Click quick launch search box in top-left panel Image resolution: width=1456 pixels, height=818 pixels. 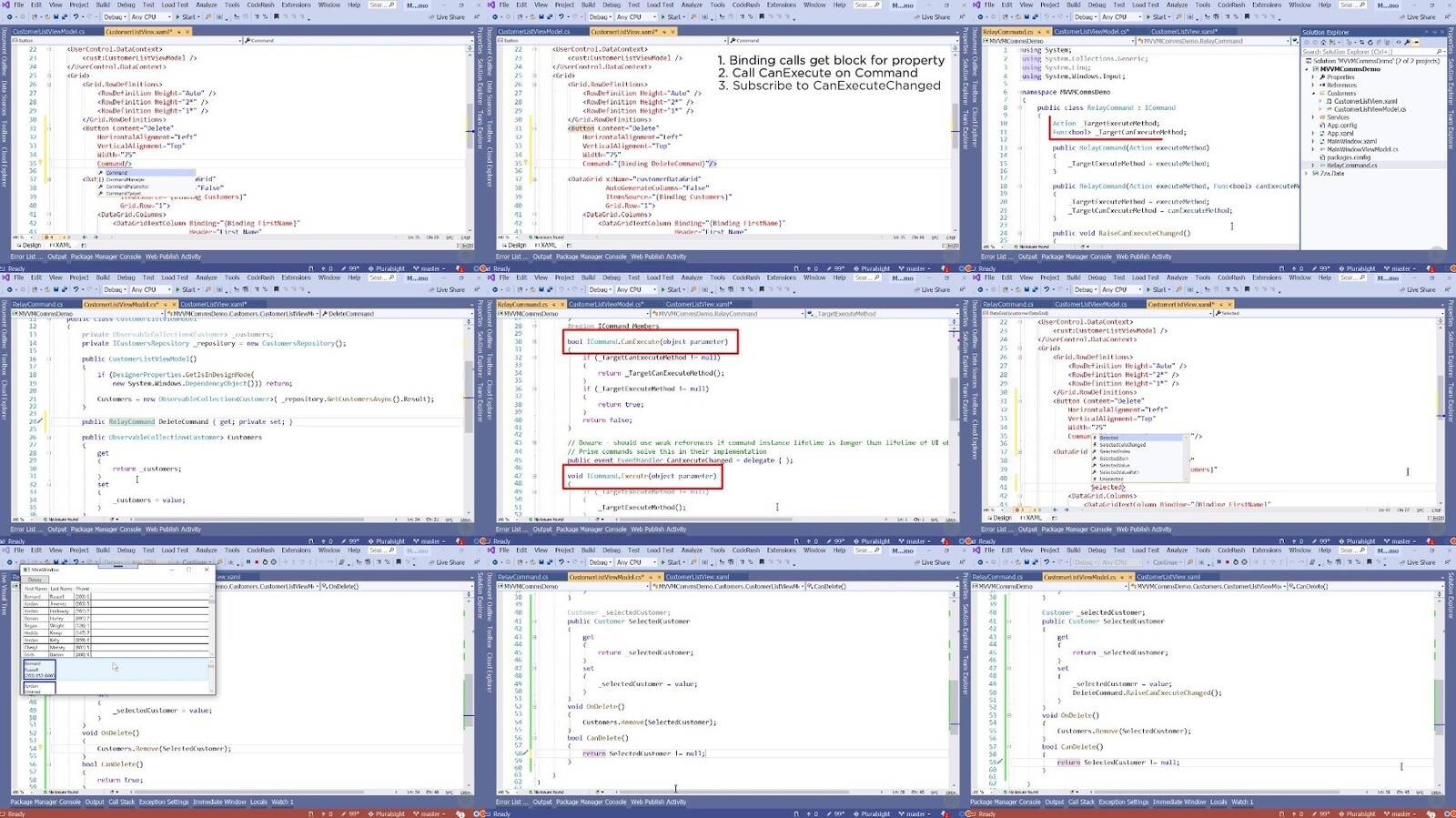(x=382, y=5)
